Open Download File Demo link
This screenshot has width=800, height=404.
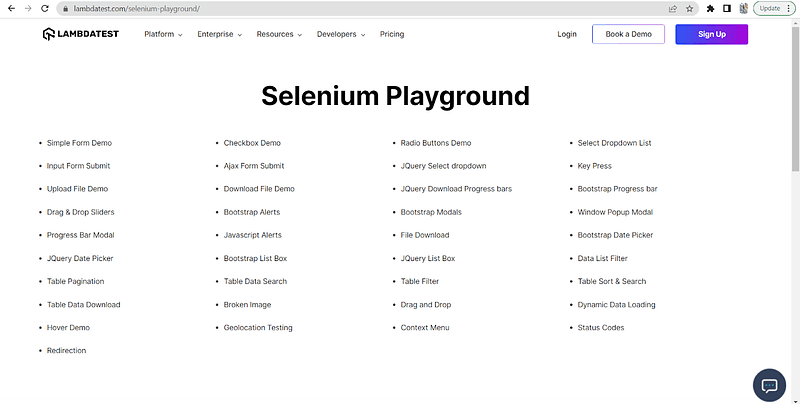coord(259,189)
